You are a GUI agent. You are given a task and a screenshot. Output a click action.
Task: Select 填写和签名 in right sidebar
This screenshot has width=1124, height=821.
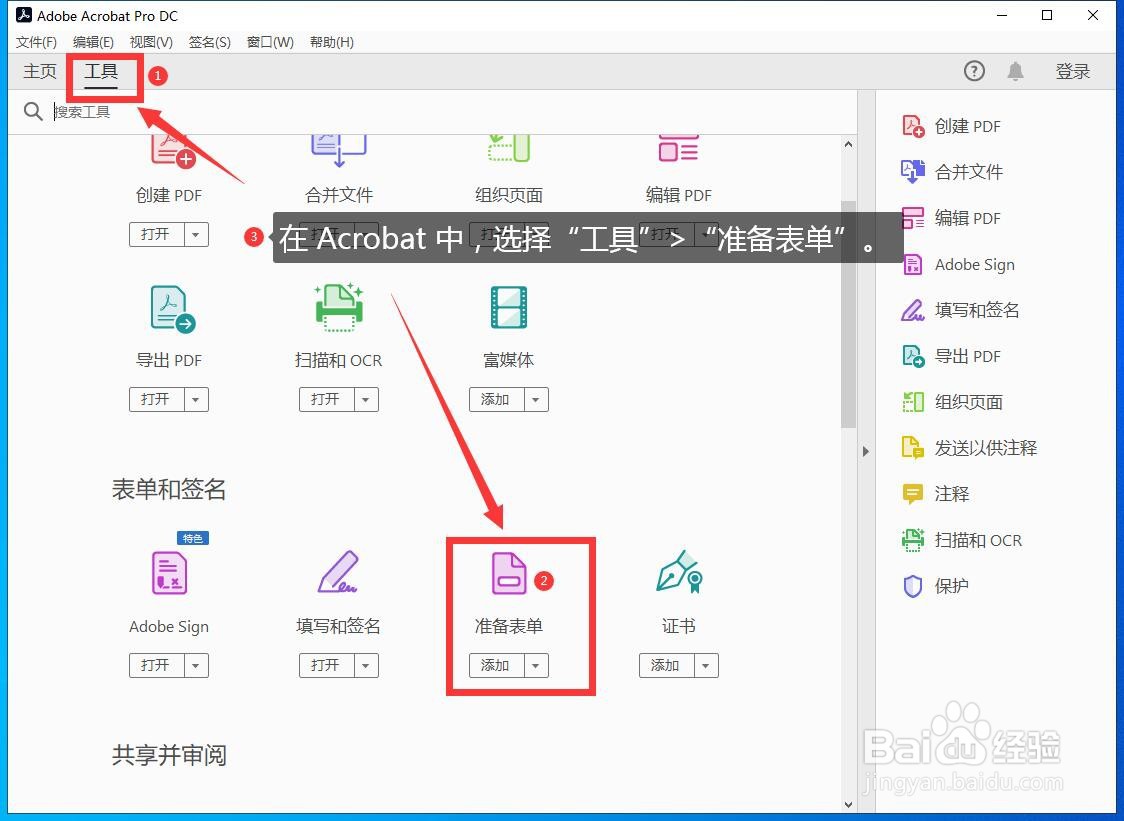click(960, 310)
